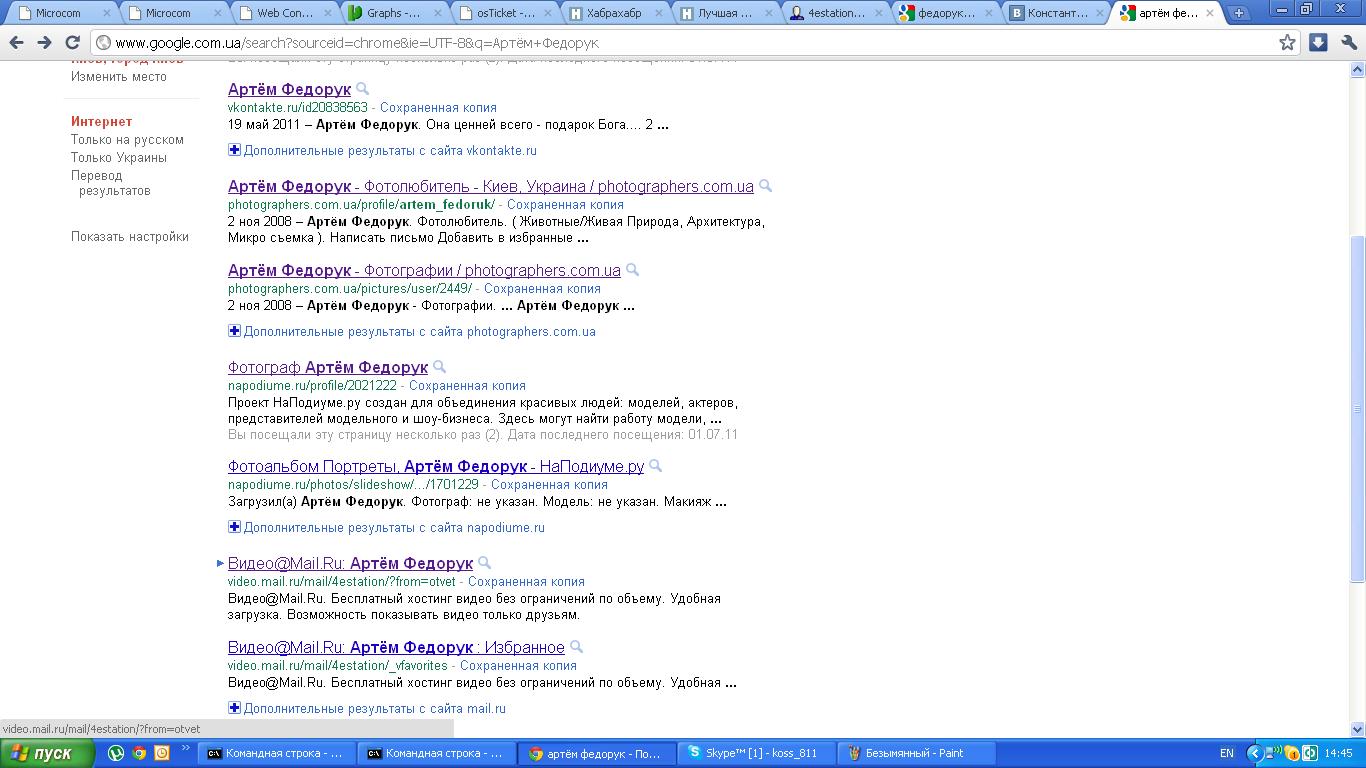Open Фотолюбитель - Киев, Украина result link
1366x768 pixels.
[491, 186]
